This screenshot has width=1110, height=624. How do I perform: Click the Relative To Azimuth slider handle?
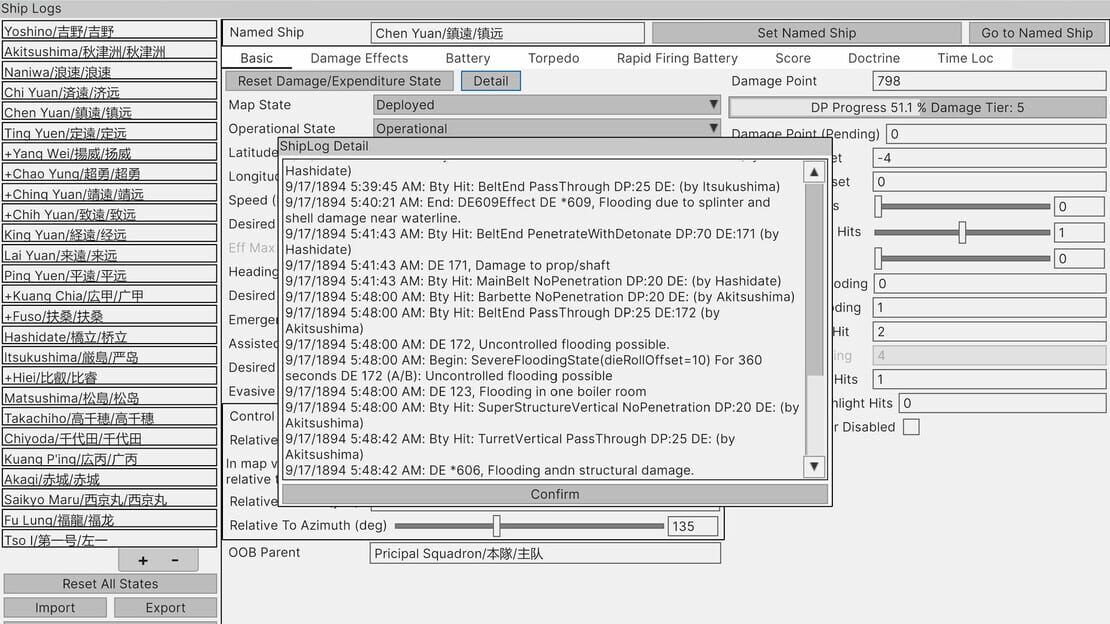tap(496, 526)
